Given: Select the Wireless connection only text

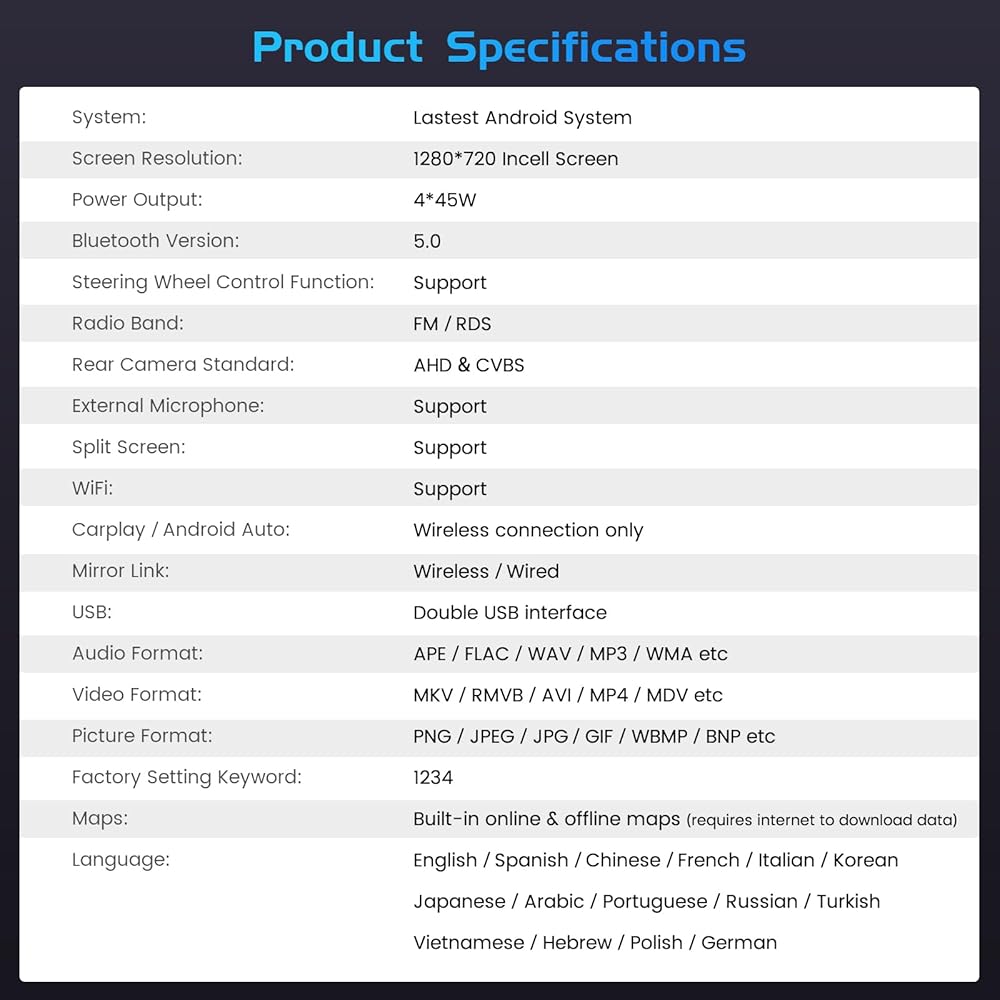Looking at the screenshot, I should tap(528, 530).
